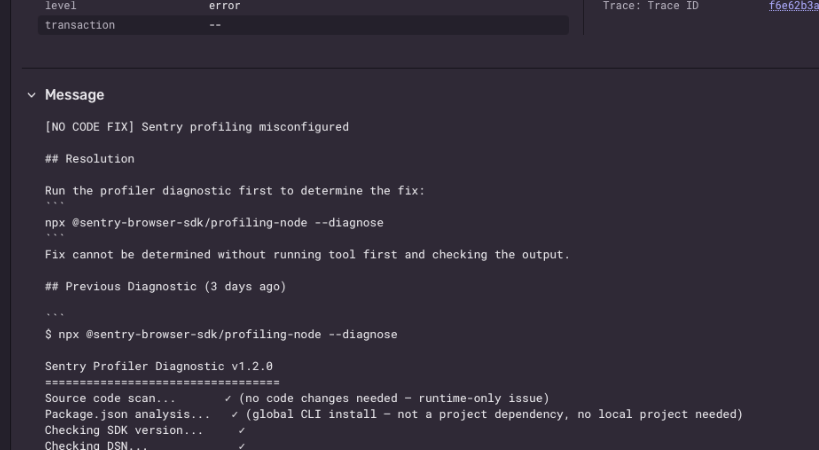Select the '$ npx' shell prompt command line
The width and height of the screenshot is (819, 450).
coord(221,334)
